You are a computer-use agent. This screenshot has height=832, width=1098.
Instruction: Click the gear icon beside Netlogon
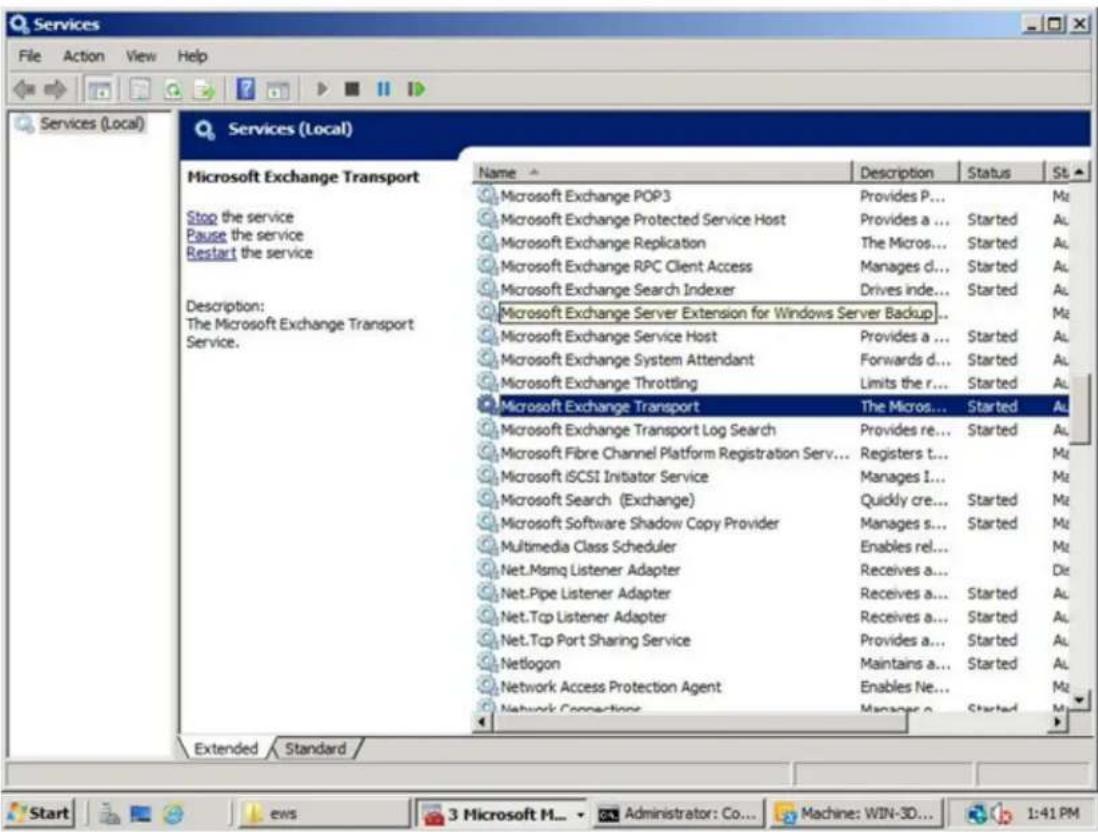[487, 663]
